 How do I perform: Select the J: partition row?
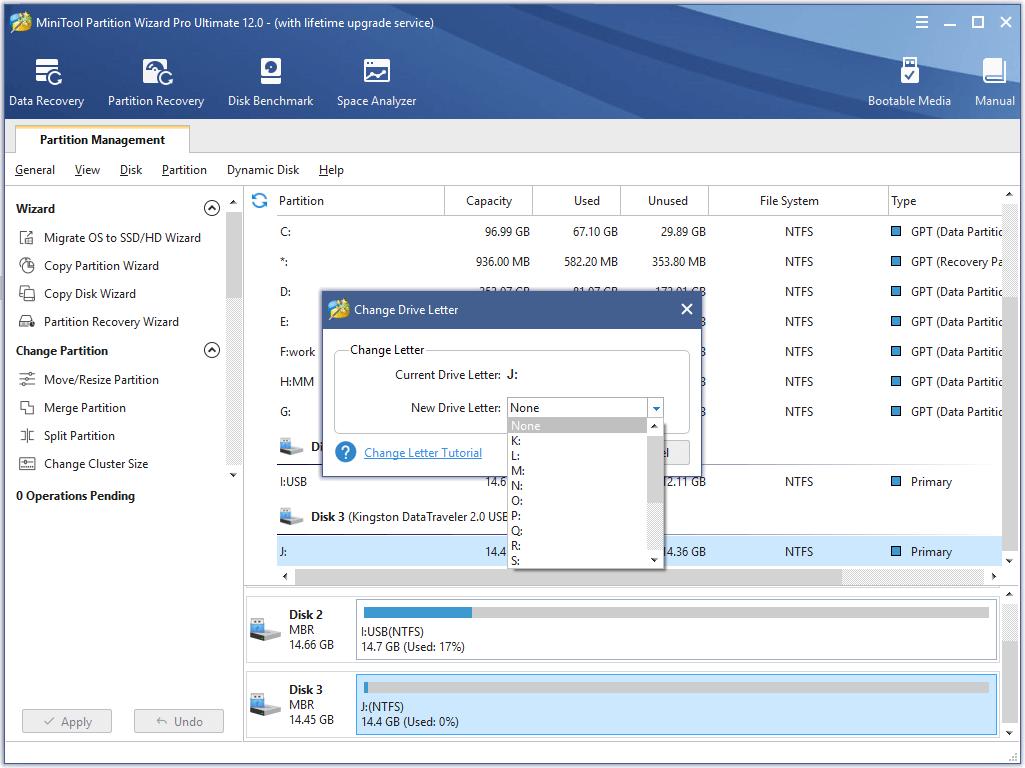(639, 552)
